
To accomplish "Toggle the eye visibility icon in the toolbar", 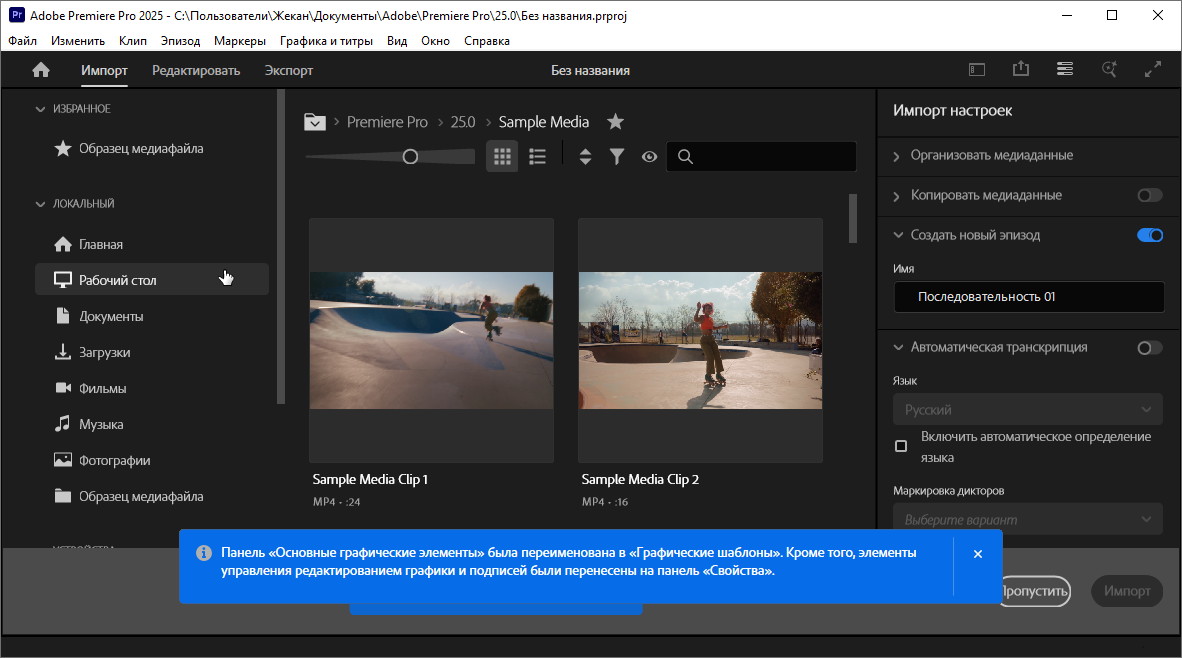I will (x=649, y=157).
